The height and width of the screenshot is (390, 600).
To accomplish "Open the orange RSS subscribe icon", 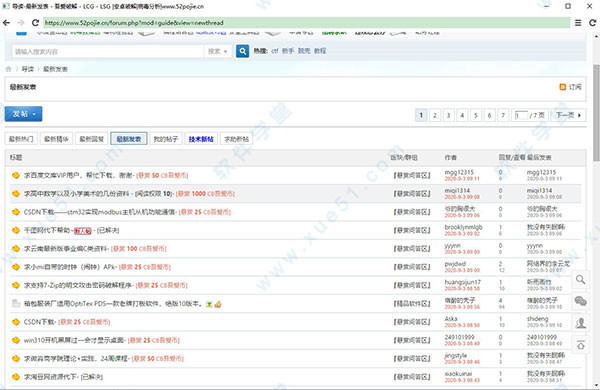I will tap(562, 87).
